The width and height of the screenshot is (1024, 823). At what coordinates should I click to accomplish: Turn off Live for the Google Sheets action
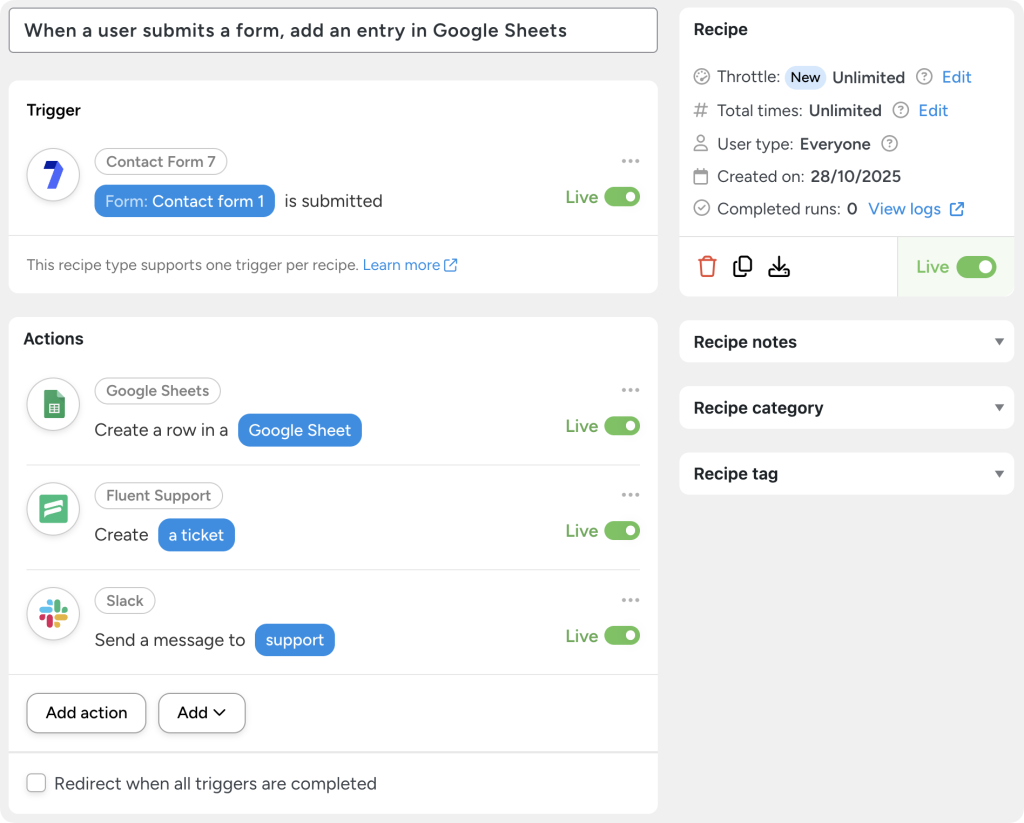(x=622, y=426)
